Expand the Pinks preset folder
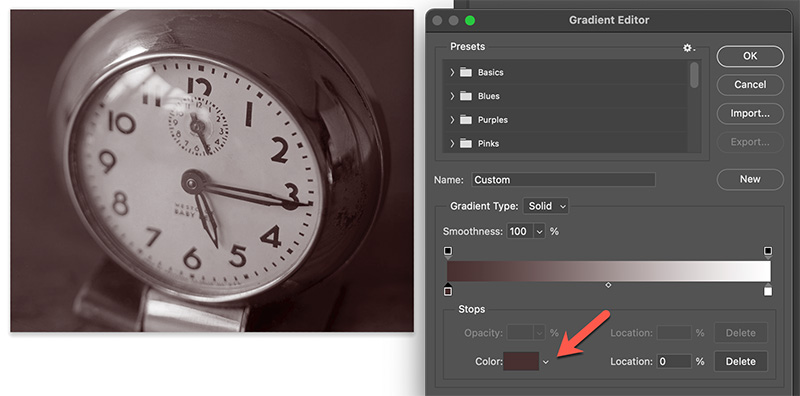This screenshot has height=396, width=800. coord(452,143)
